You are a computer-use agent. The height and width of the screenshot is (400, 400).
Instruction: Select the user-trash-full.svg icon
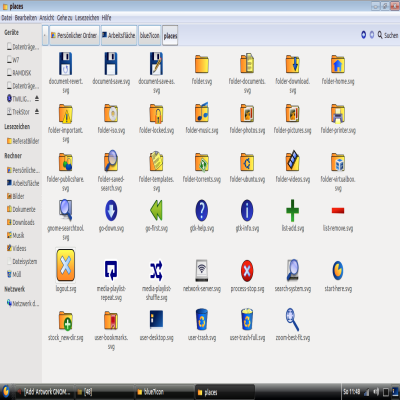[247, 319]
